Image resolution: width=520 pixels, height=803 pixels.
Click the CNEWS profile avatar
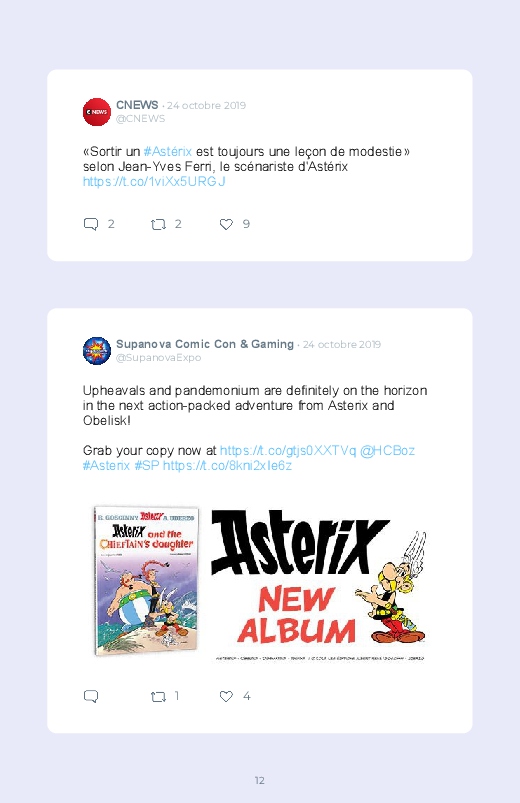[97, 112]
